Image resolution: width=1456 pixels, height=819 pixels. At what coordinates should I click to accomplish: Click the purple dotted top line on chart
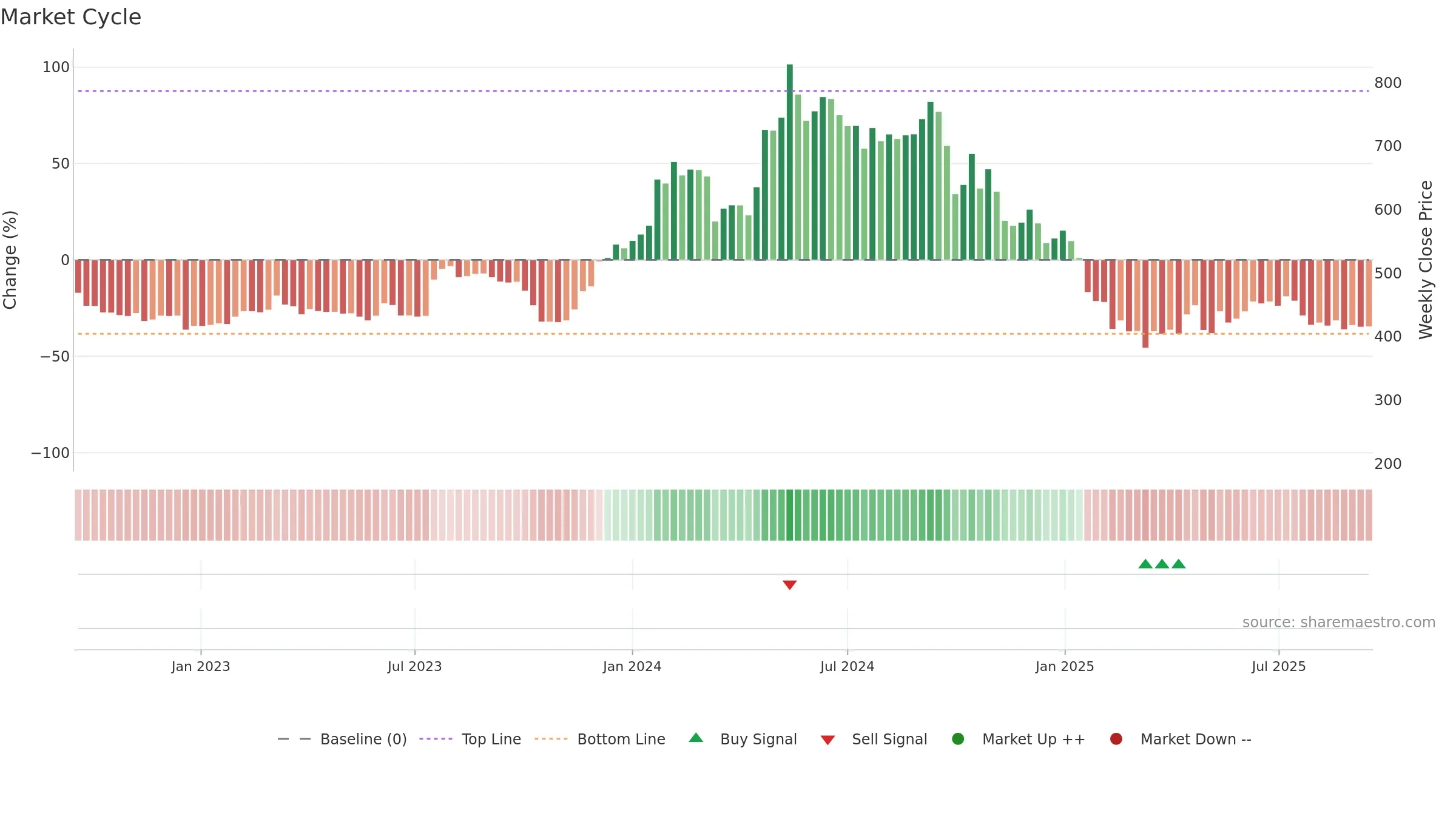click(x=723, y=91)
